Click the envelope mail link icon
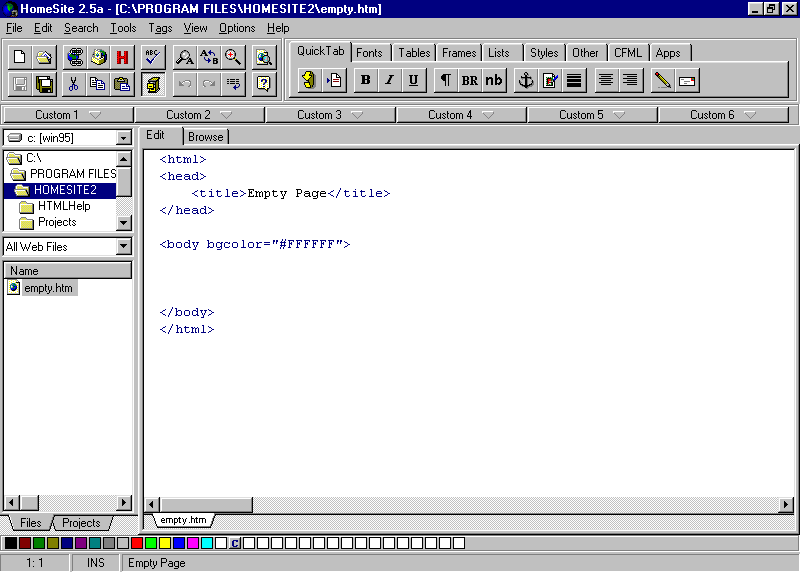The image size is (800, 572). coord(687,80)
